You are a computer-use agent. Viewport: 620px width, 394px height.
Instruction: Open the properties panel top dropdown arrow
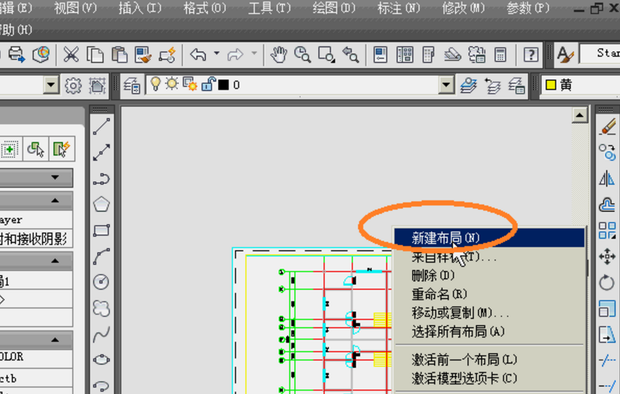[x=55, y=178]
